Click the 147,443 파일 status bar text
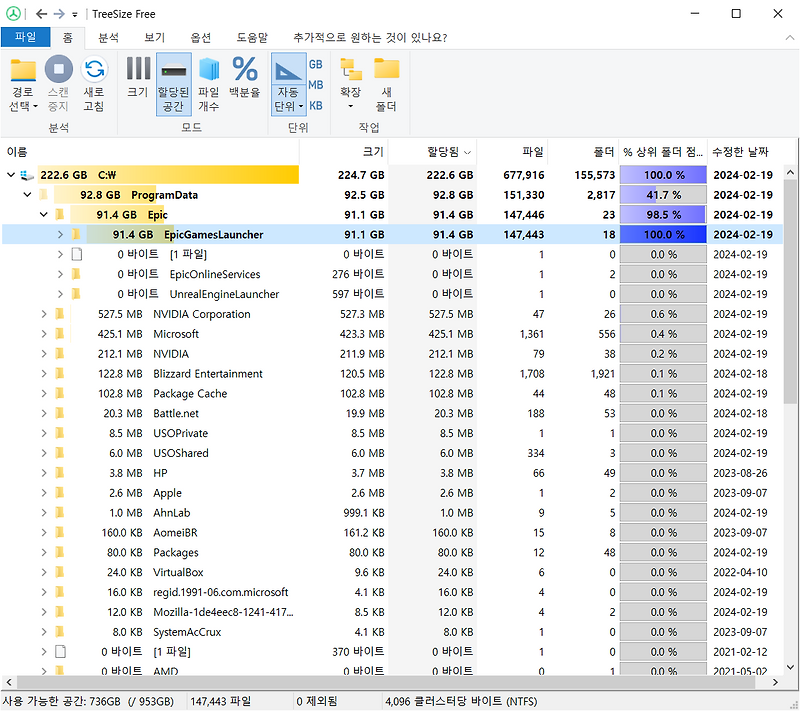 coord(220,701)
